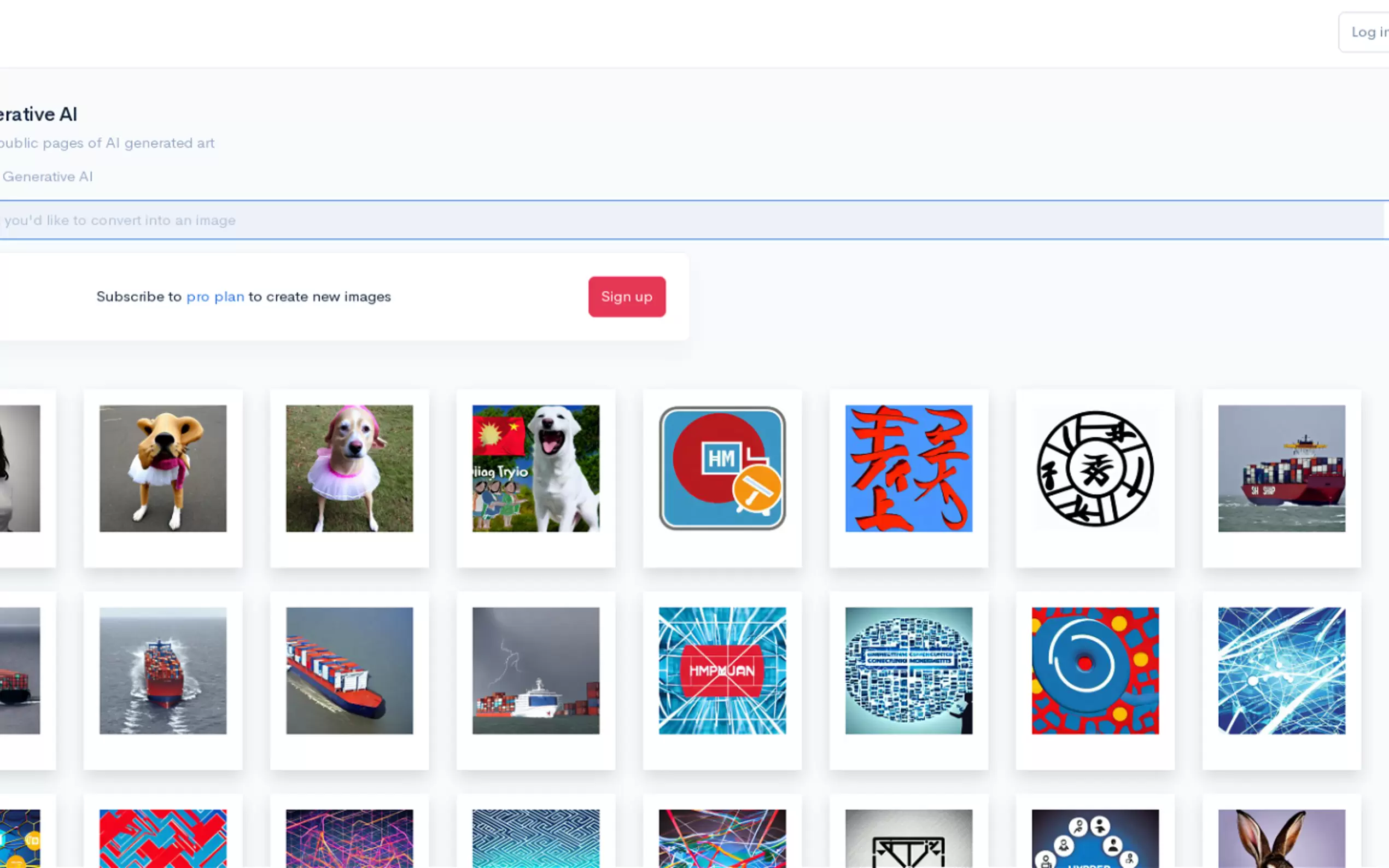
Task: Open the HMPMUAN red label image
Action: [x=722, y=671]
